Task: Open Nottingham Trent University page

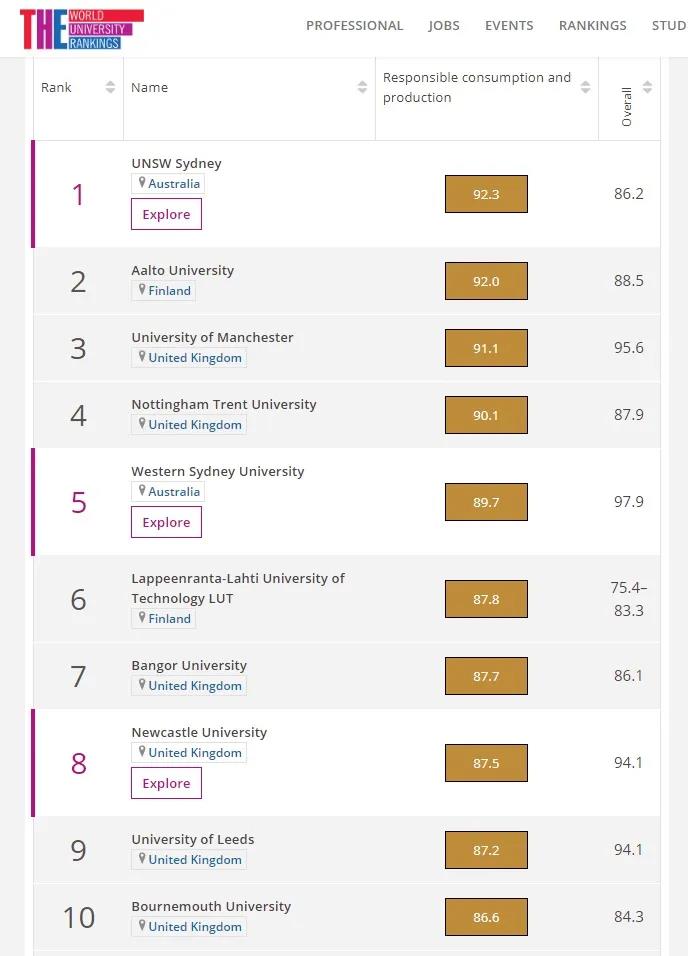Action: [223, 404]
